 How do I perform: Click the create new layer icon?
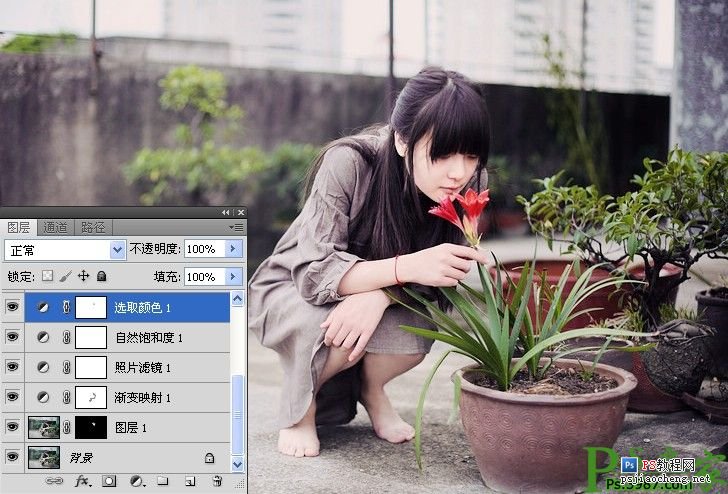tap(190, 481)
